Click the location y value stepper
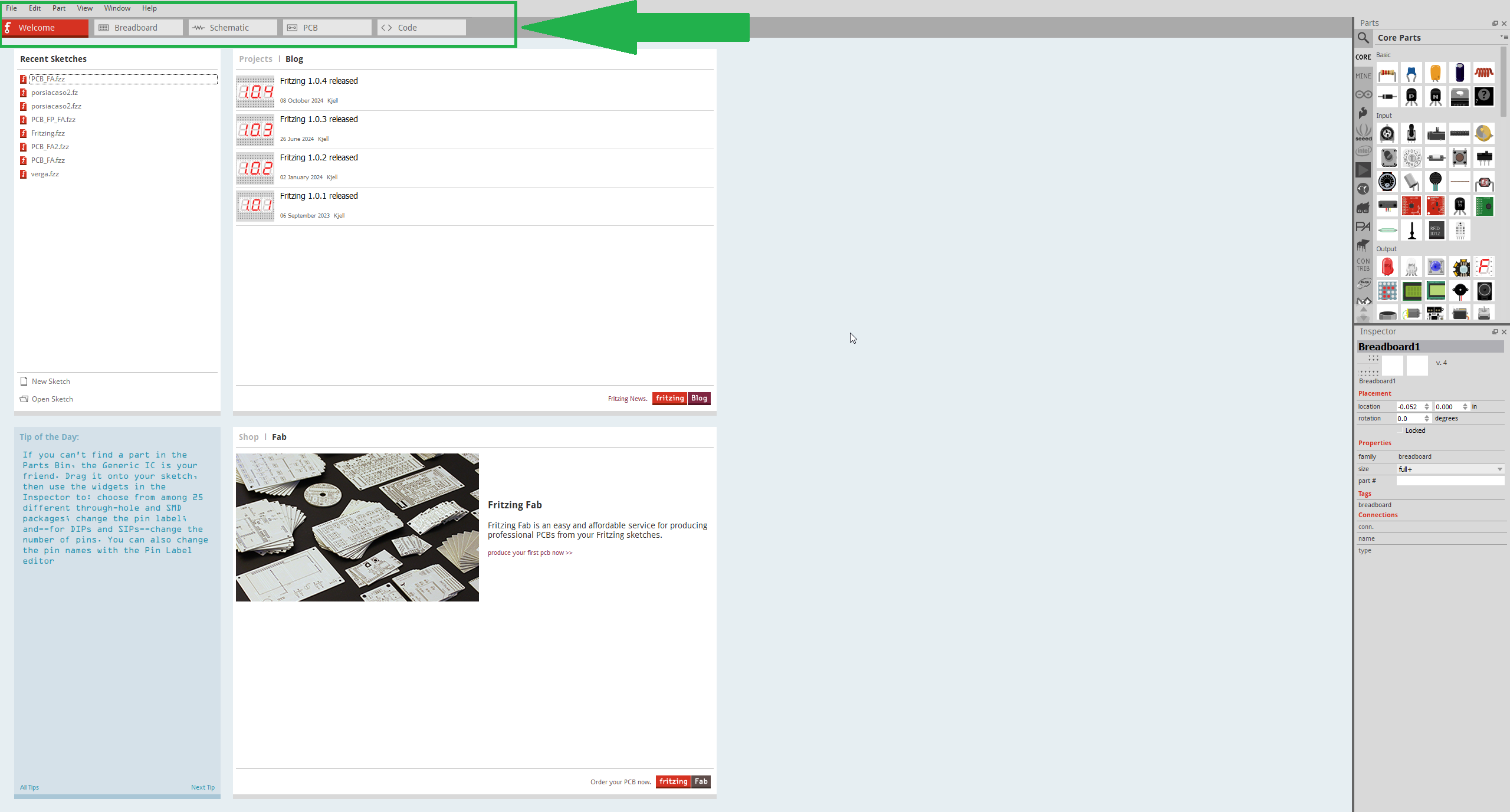Screen dimensions: 1510x812 (x=1465, y=407)
